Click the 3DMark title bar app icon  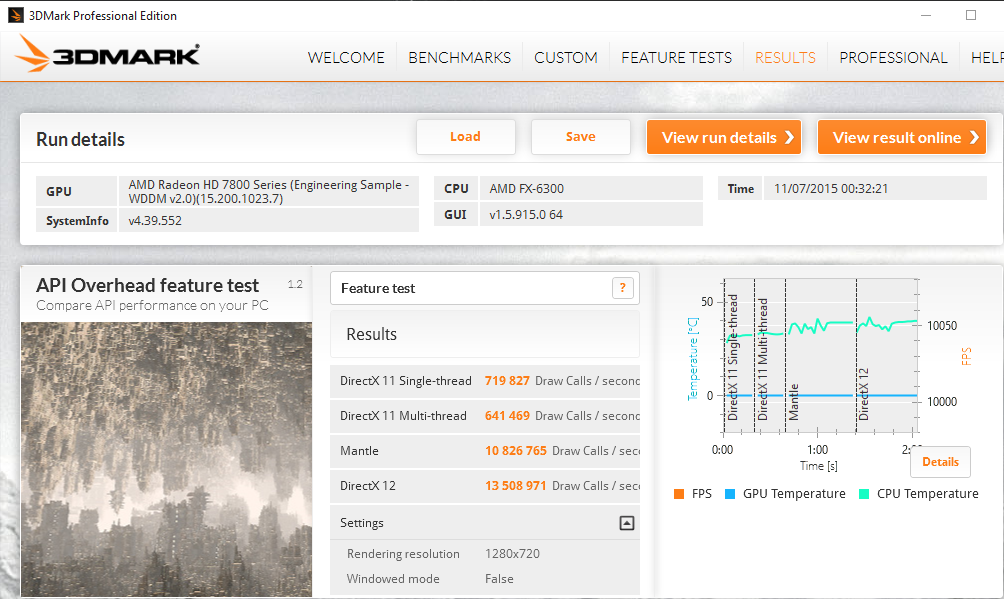tap(14, 15)
